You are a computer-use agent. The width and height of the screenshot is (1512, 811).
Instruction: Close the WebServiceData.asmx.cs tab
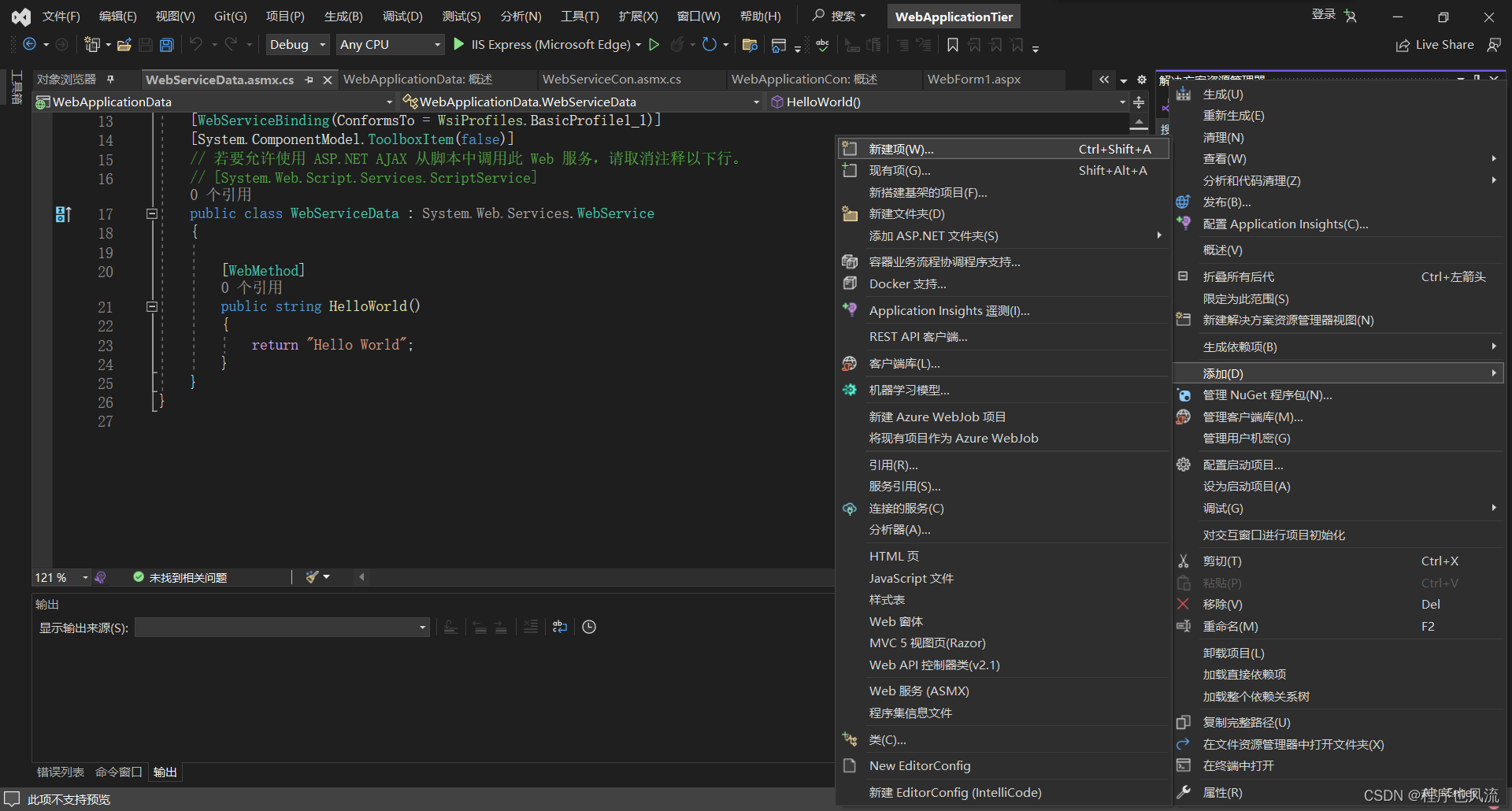click(x=328, y=80)
